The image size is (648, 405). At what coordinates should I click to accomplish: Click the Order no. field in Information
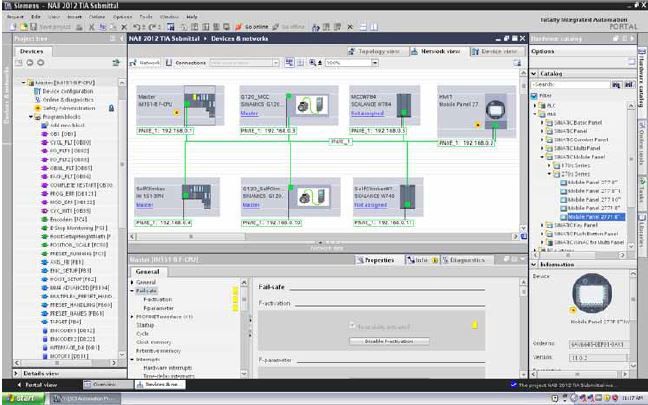click(x=600, y=344)
